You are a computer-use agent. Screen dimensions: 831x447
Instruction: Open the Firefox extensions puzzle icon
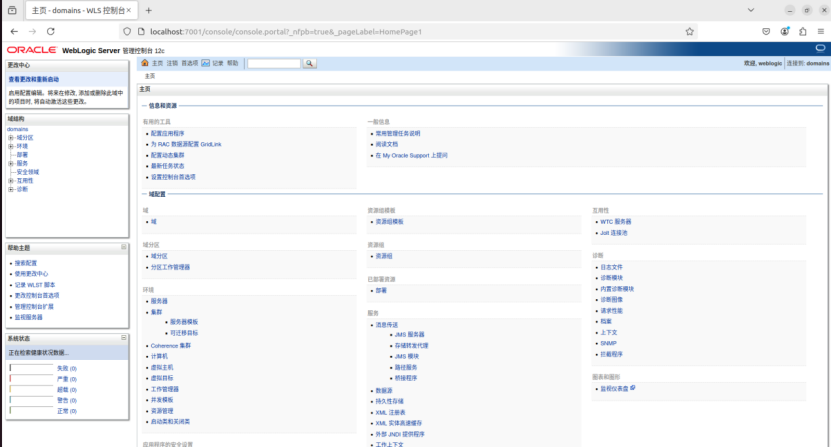point(802,31)
